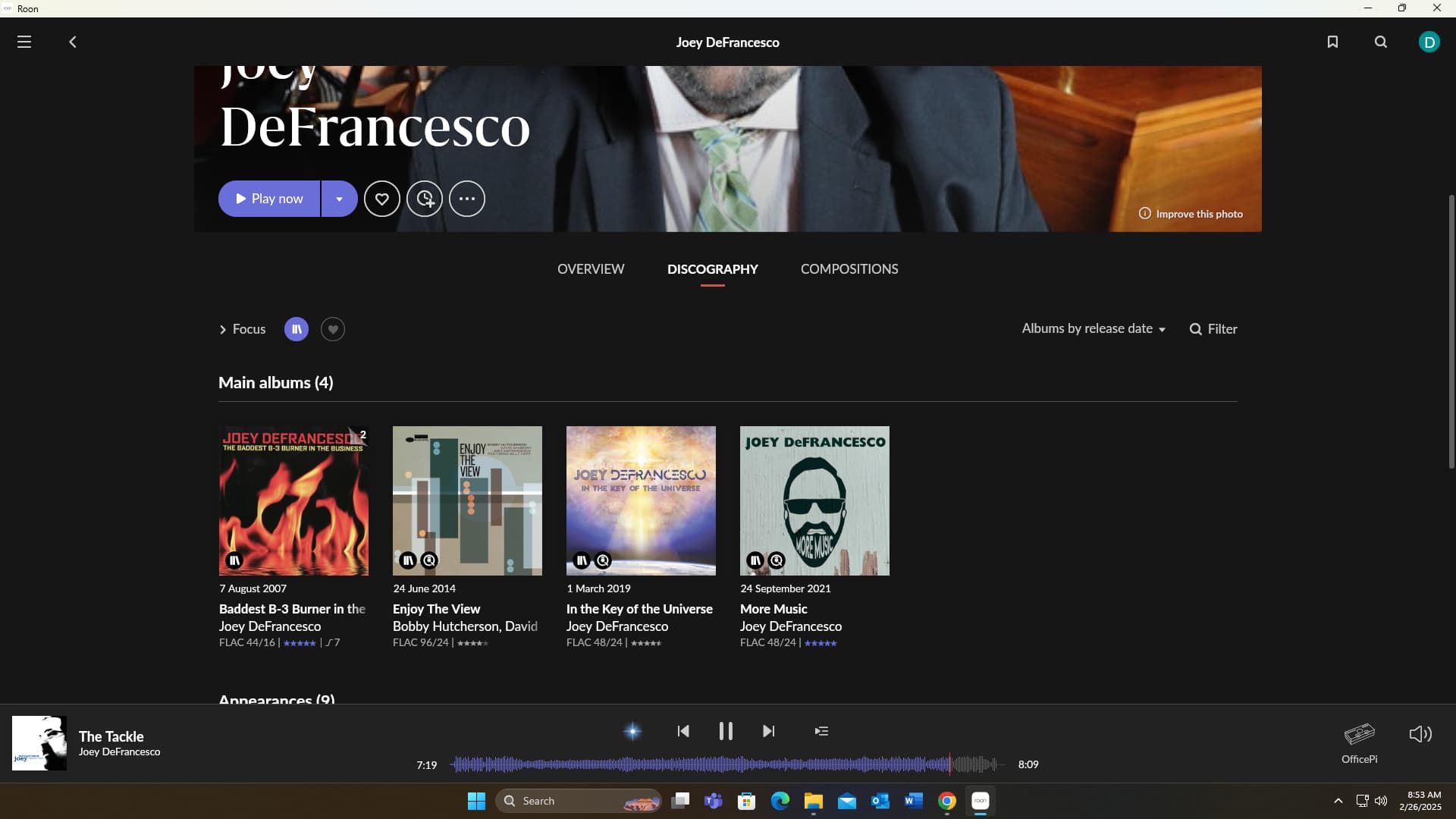Open the play queue icon
Screen dimensions: 1456x819
click(821, 731)
